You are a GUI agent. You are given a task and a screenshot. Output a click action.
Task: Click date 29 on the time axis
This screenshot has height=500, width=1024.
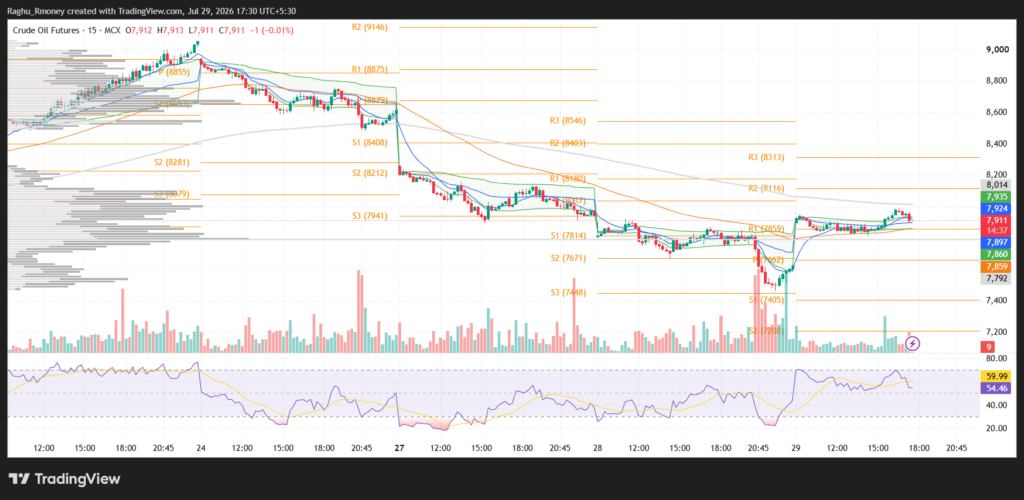[797, 448]
